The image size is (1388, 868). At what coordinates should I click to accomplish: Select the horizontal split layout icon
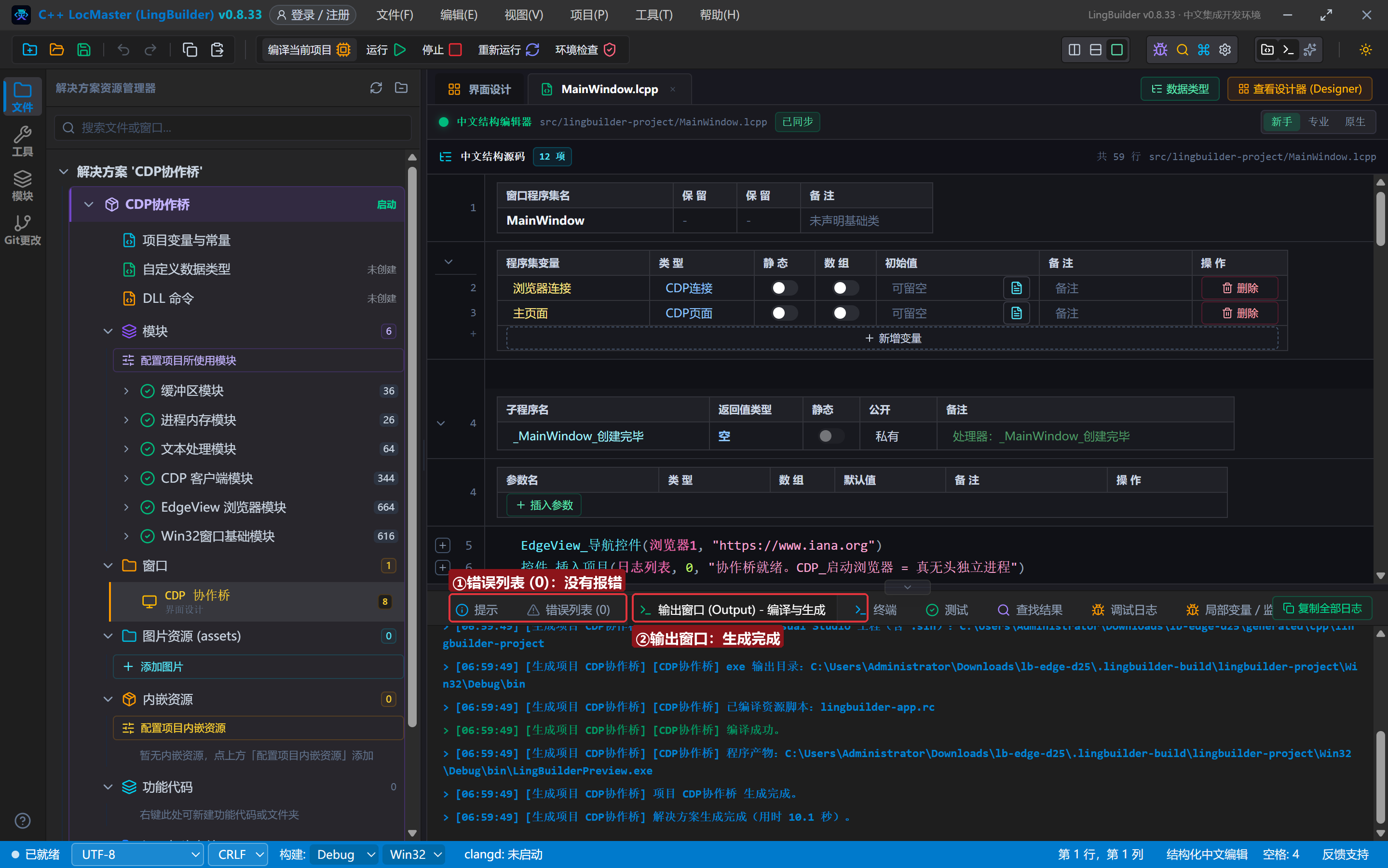(1095, 50)
